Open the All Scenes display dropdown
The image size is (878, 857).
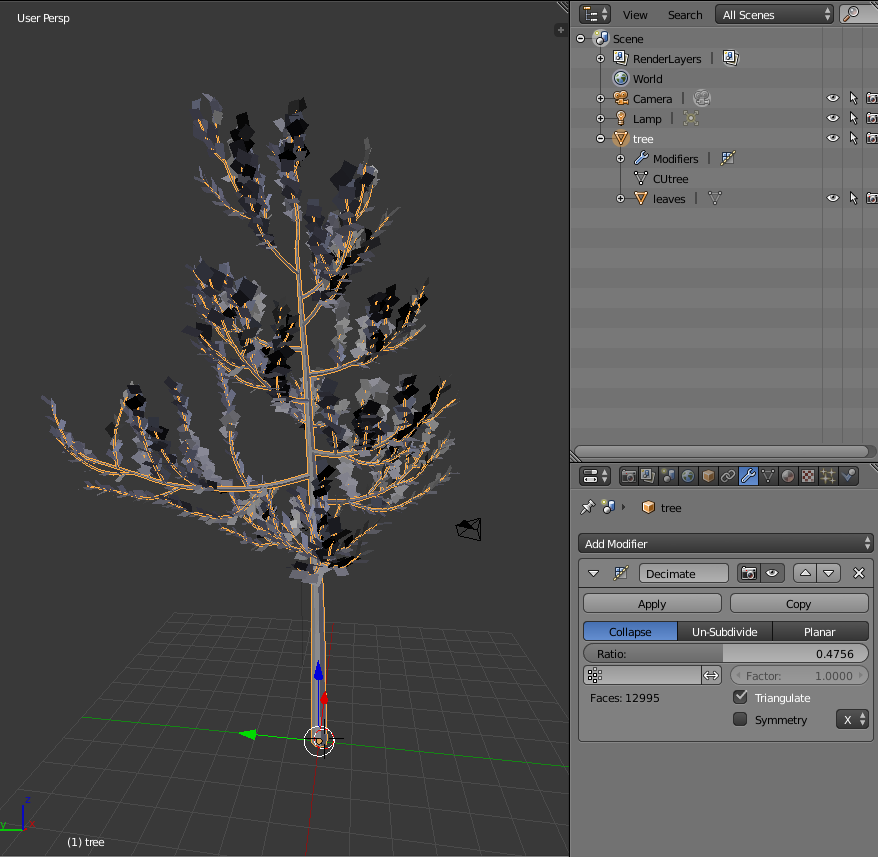775,14
